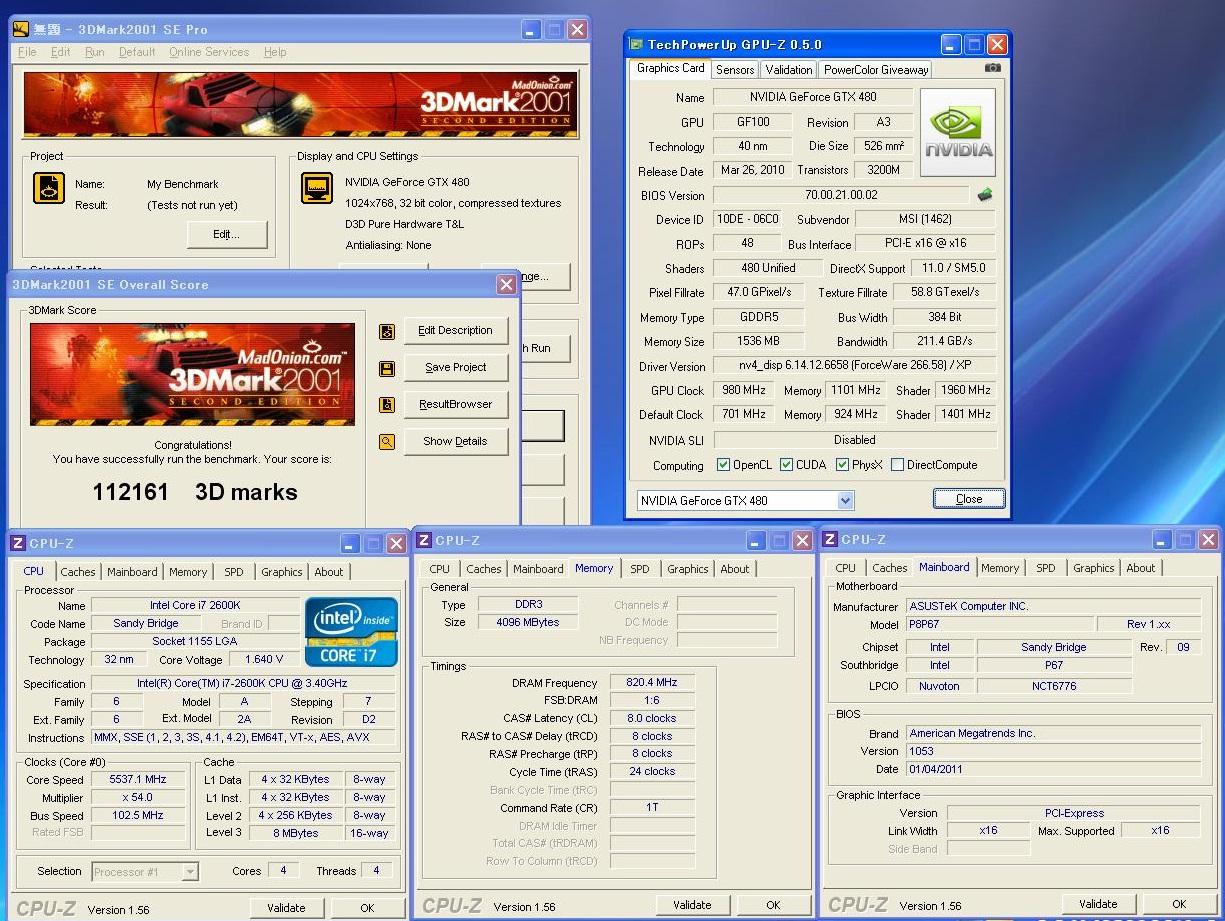Click the Edit Description icon
Viewport: 1225px width, 921px height.
click(387, 331)
